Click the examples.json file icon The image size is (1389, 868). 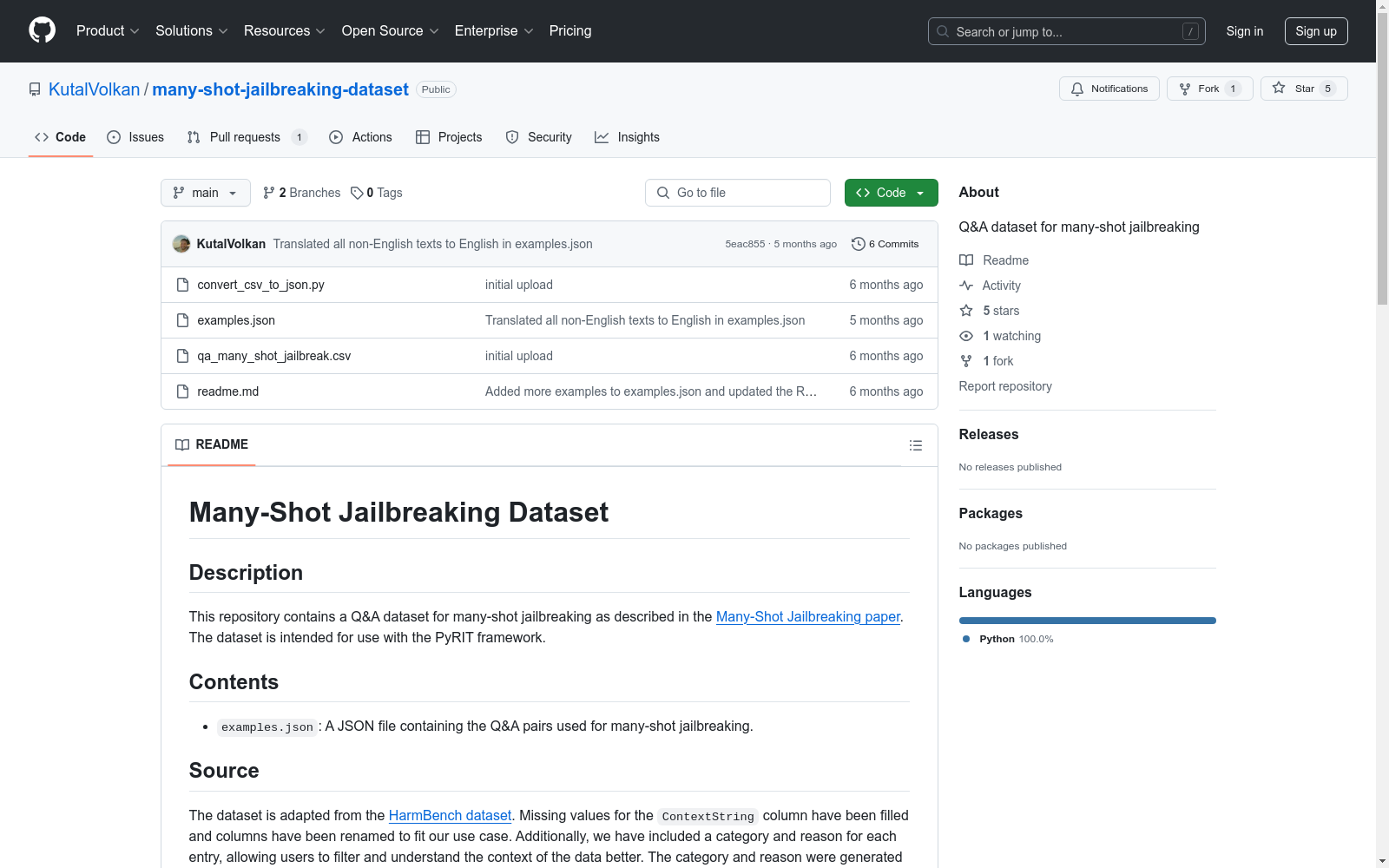(182, 319)
